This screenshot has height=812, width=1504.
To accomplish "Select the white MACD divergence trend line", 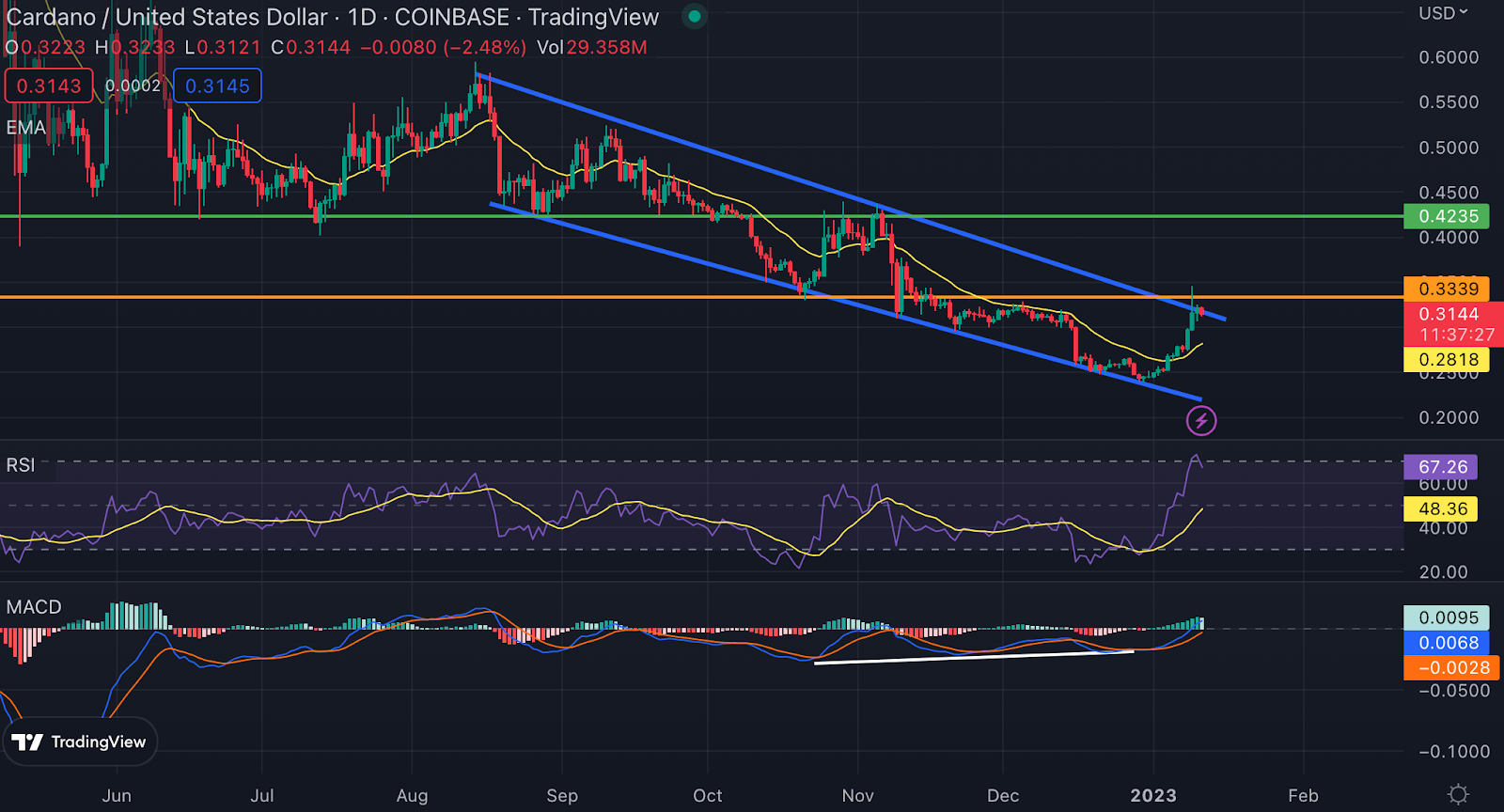I will coord(974,657).
